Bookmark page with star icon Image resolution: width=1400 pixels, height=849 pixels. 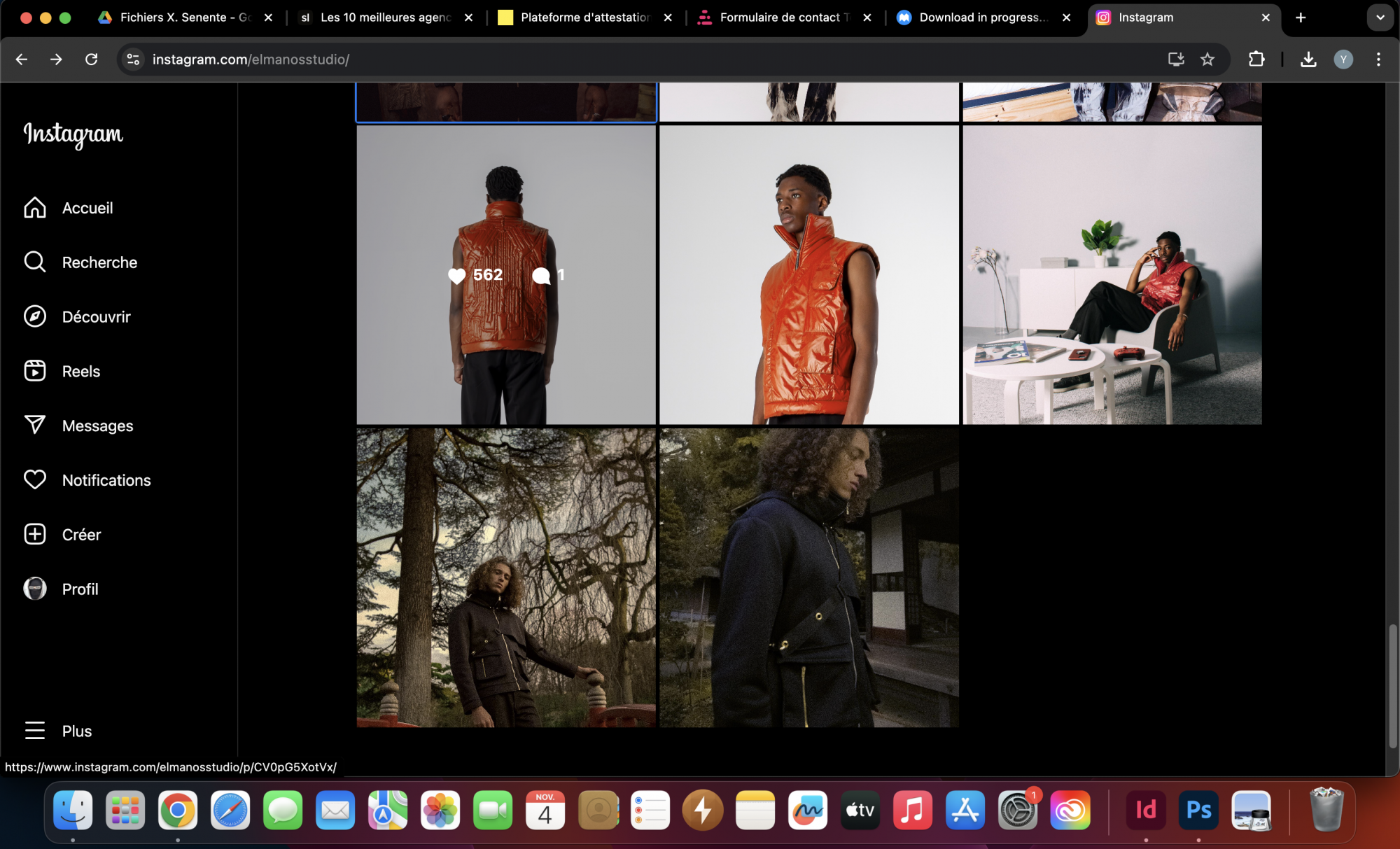tap(1207, 59)
